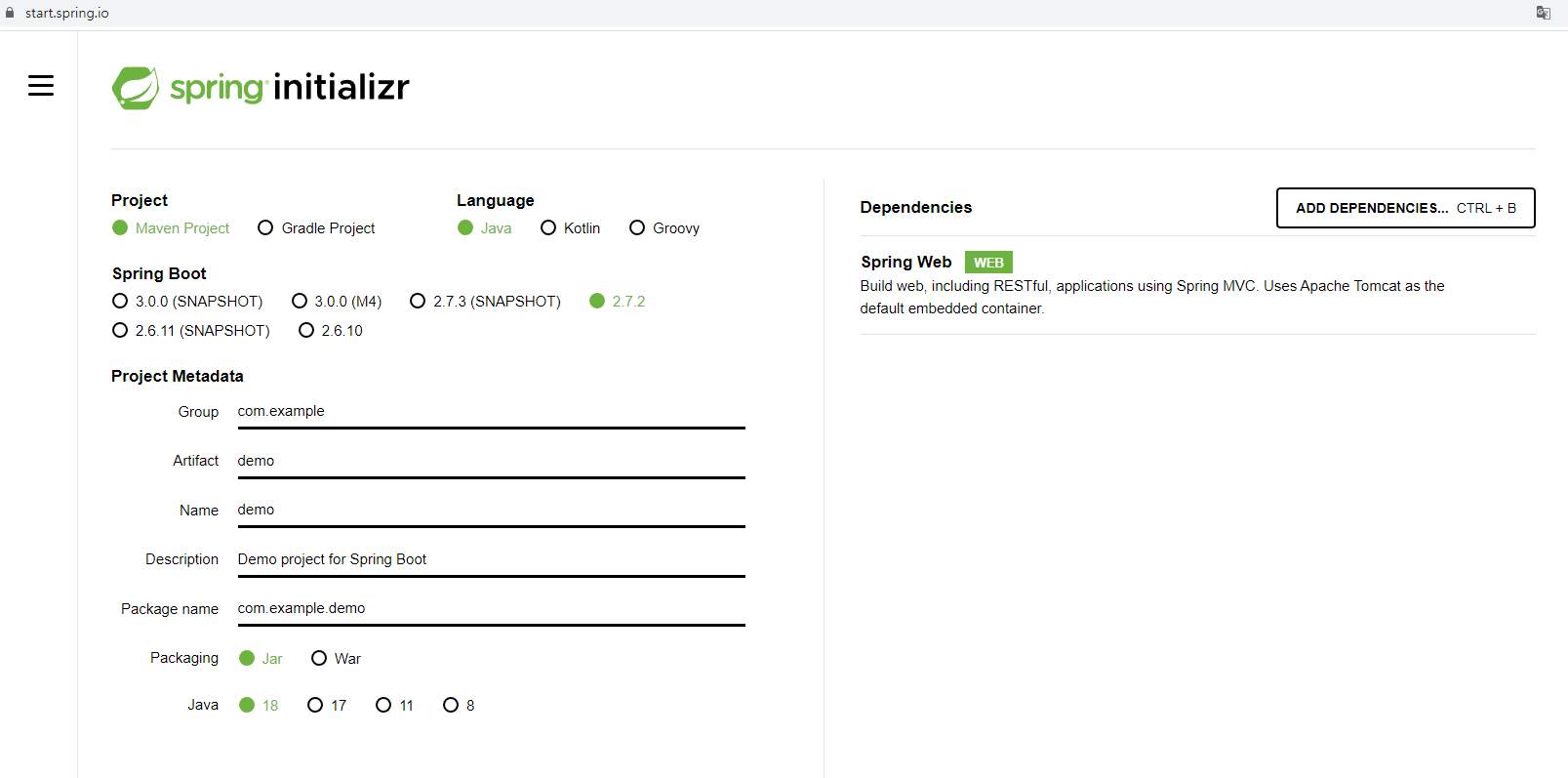Set packaging to Jar
Screen dimensions: 1568x778
point(261,658)
